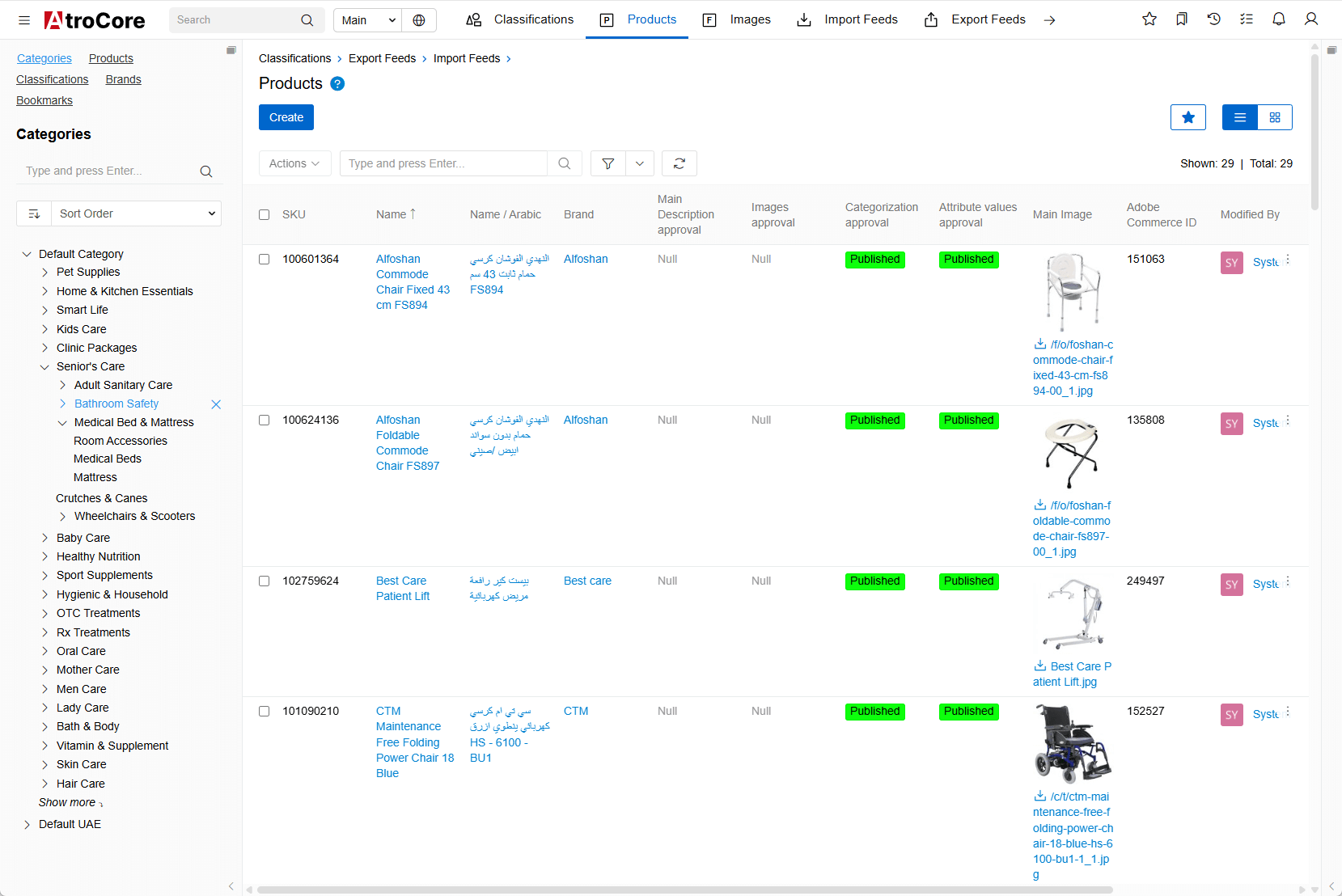The image size is (1342, 896).
Task: Tick the checkbox for Best Care Patient Lift
Action: point(264,581)
